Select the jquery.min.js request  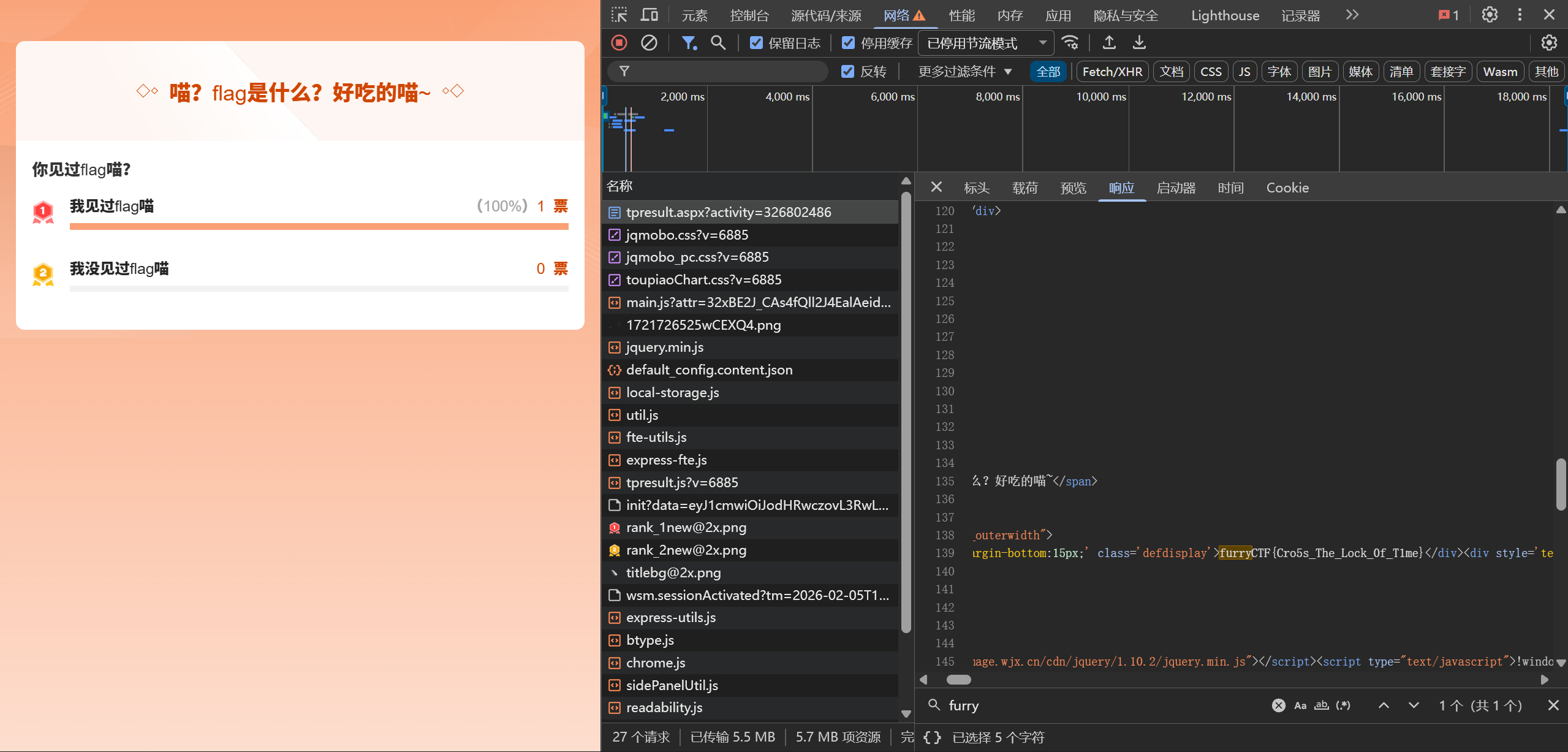pos(664,347)
